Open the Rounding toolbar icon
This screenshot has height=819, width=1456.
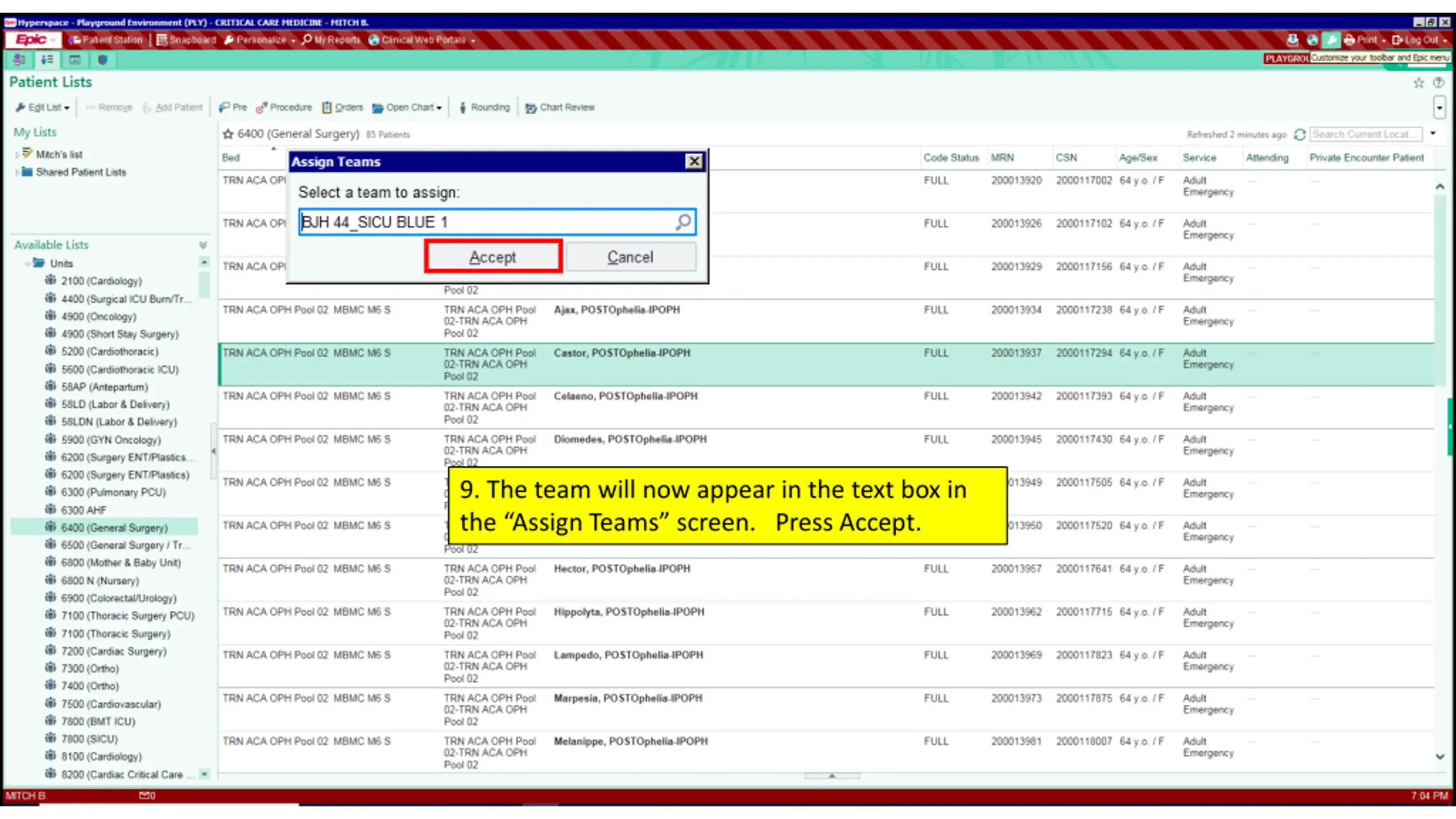pyautogui.click(x=485, y=107)
